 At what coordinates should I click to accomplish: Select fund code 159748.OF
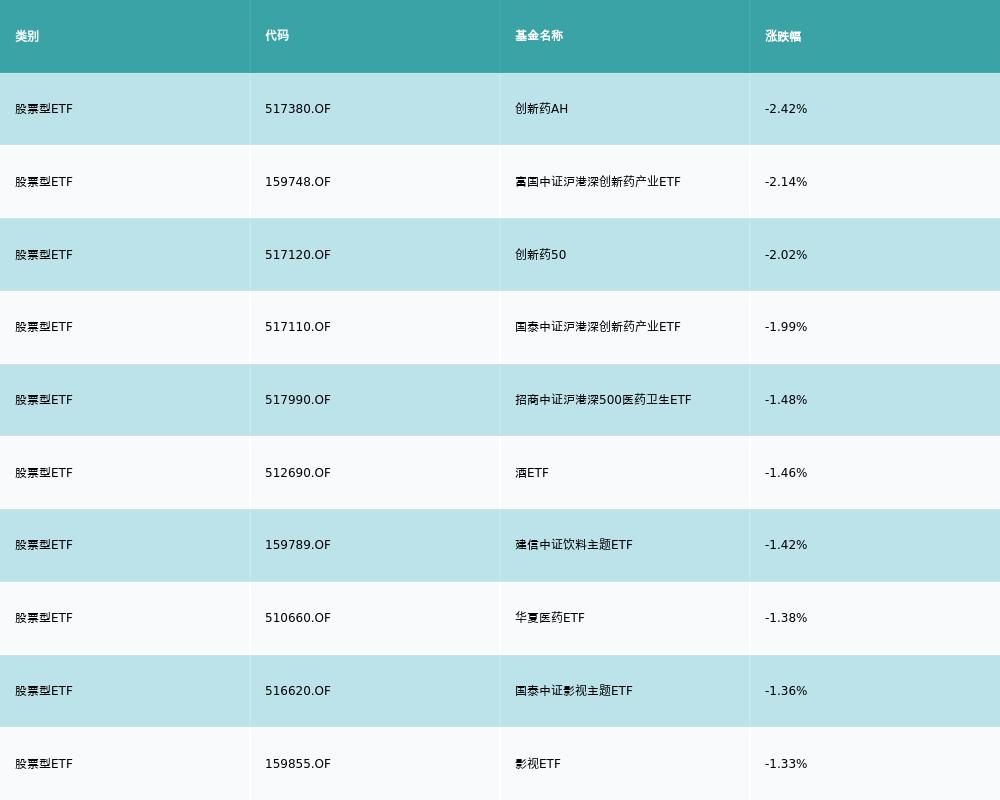click(298, 182)
